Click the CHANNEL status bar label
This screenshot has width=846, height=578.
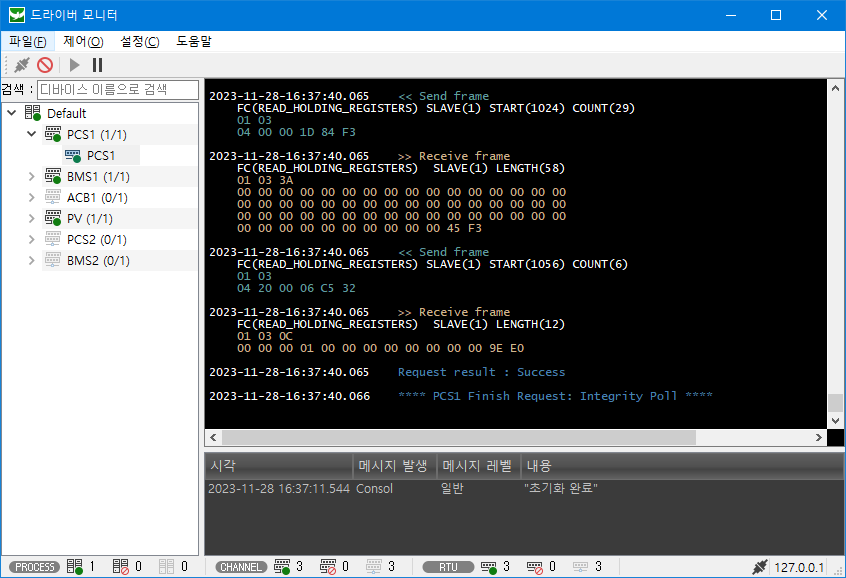(241, 567)
